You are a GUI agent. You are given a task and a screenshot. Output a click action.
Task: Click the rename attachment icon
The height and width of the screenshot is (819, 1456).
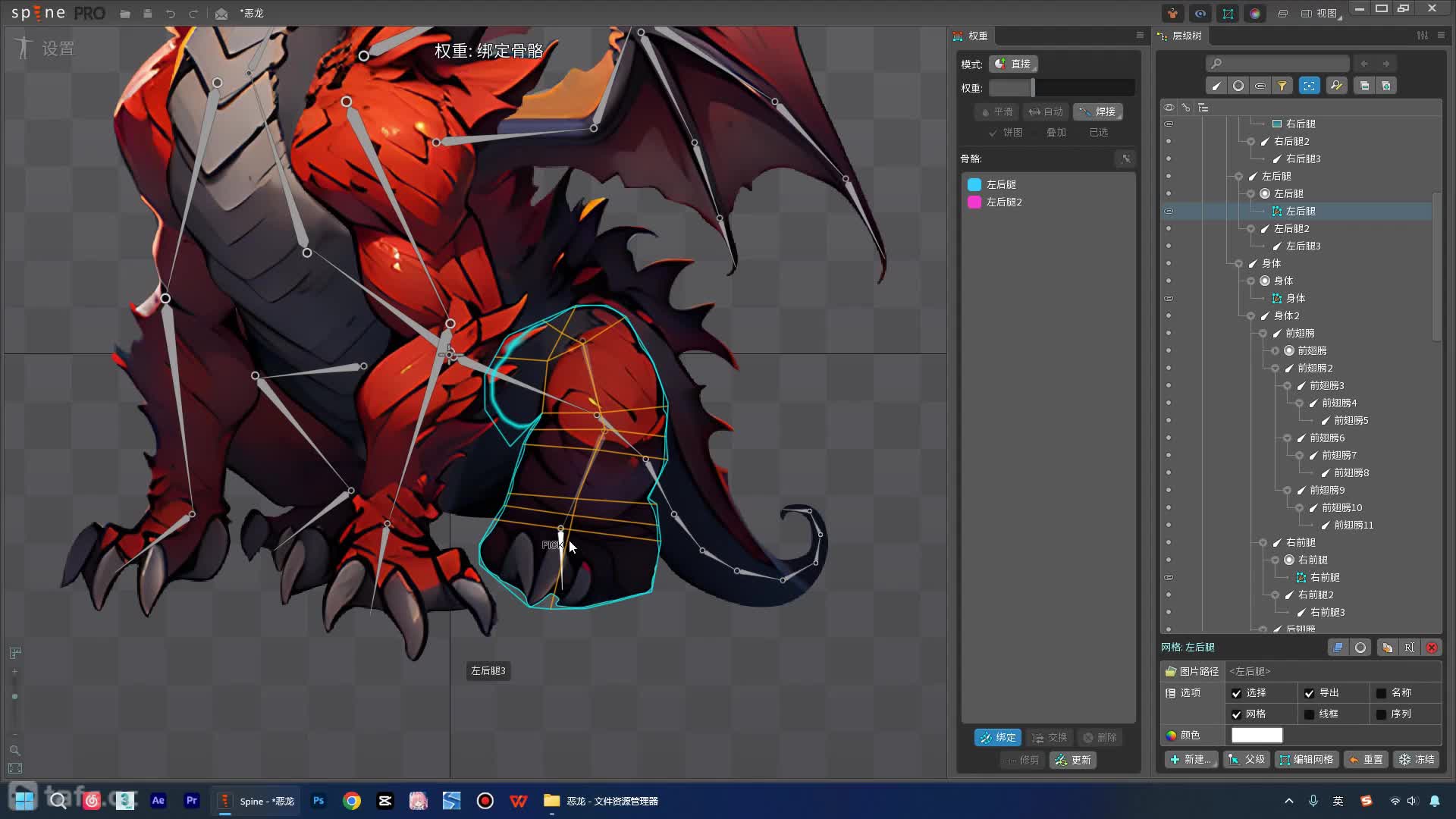click(x=1409, y=648)
